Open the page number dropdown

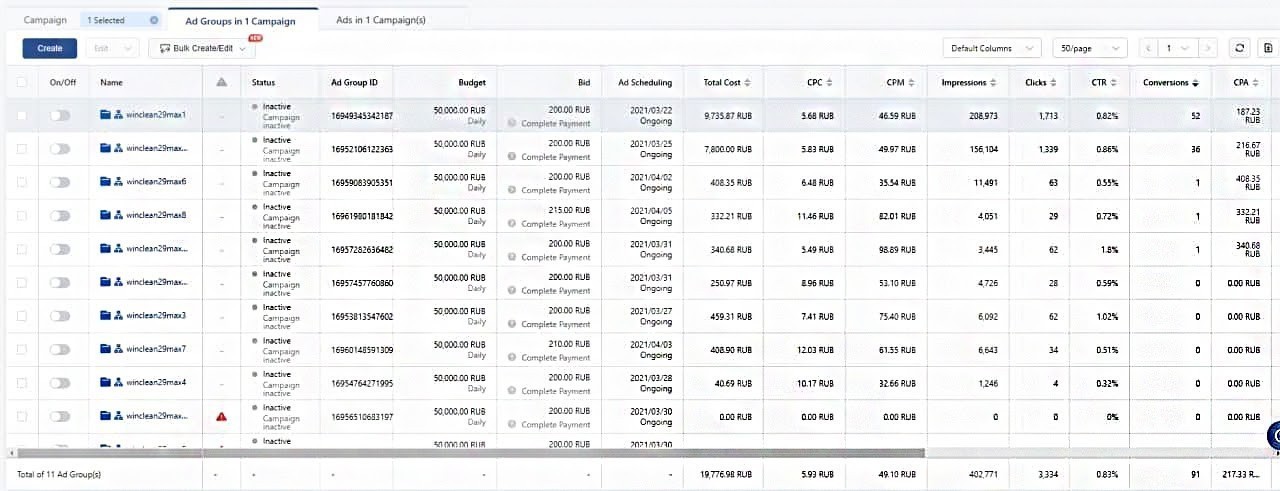coord(1178,48)
